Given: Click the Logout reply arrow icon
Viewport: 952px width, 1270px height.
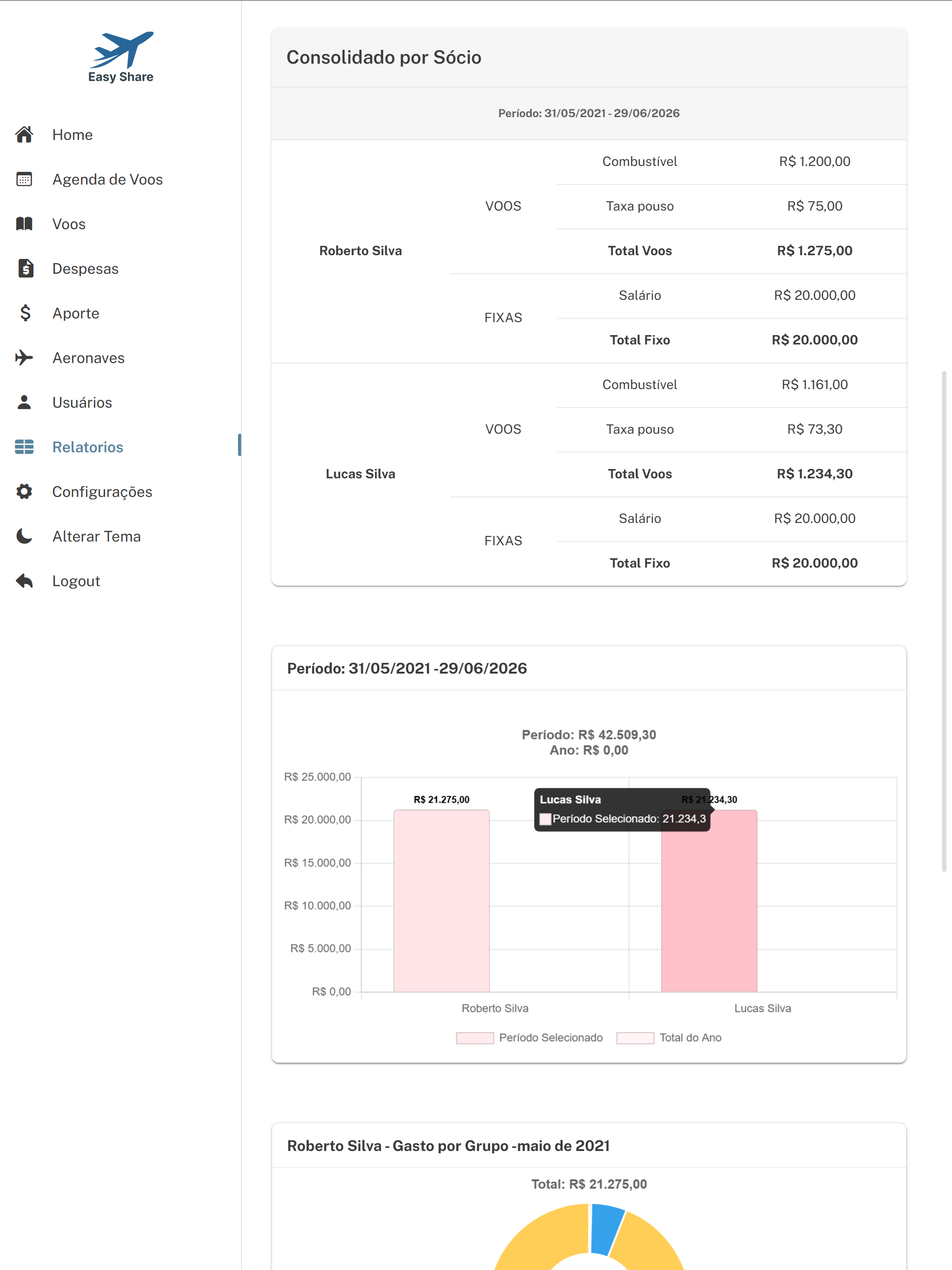Looking at the screenshot, I should (24, 581).
